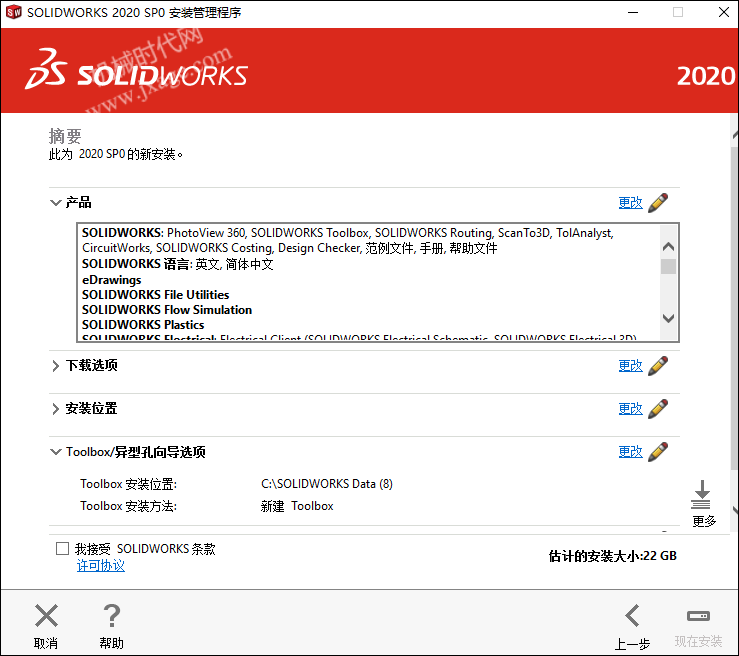
Task: Select SOLIDWORKS File Utilities in the product list
Action: pos(156,295)
